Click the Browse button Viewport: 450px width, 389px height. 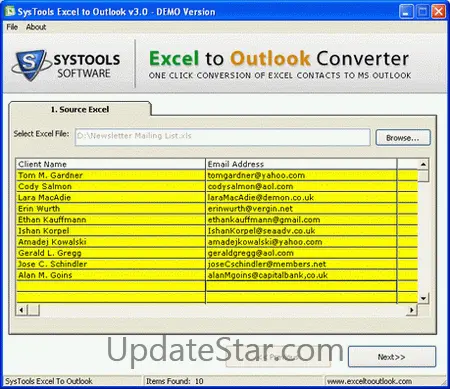(403, 138)
